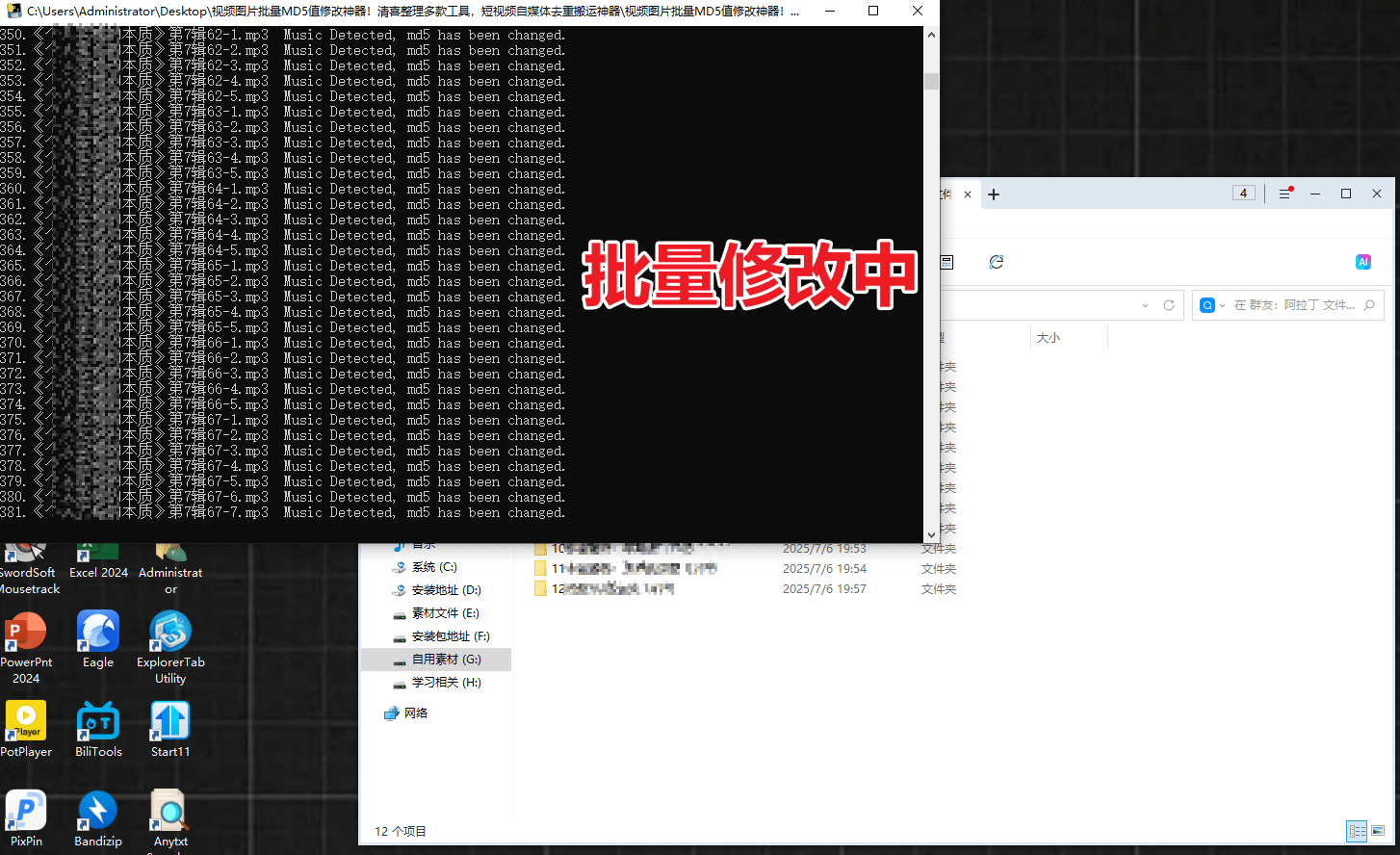Click the refresh button next to the address bar

[1168, 305]
